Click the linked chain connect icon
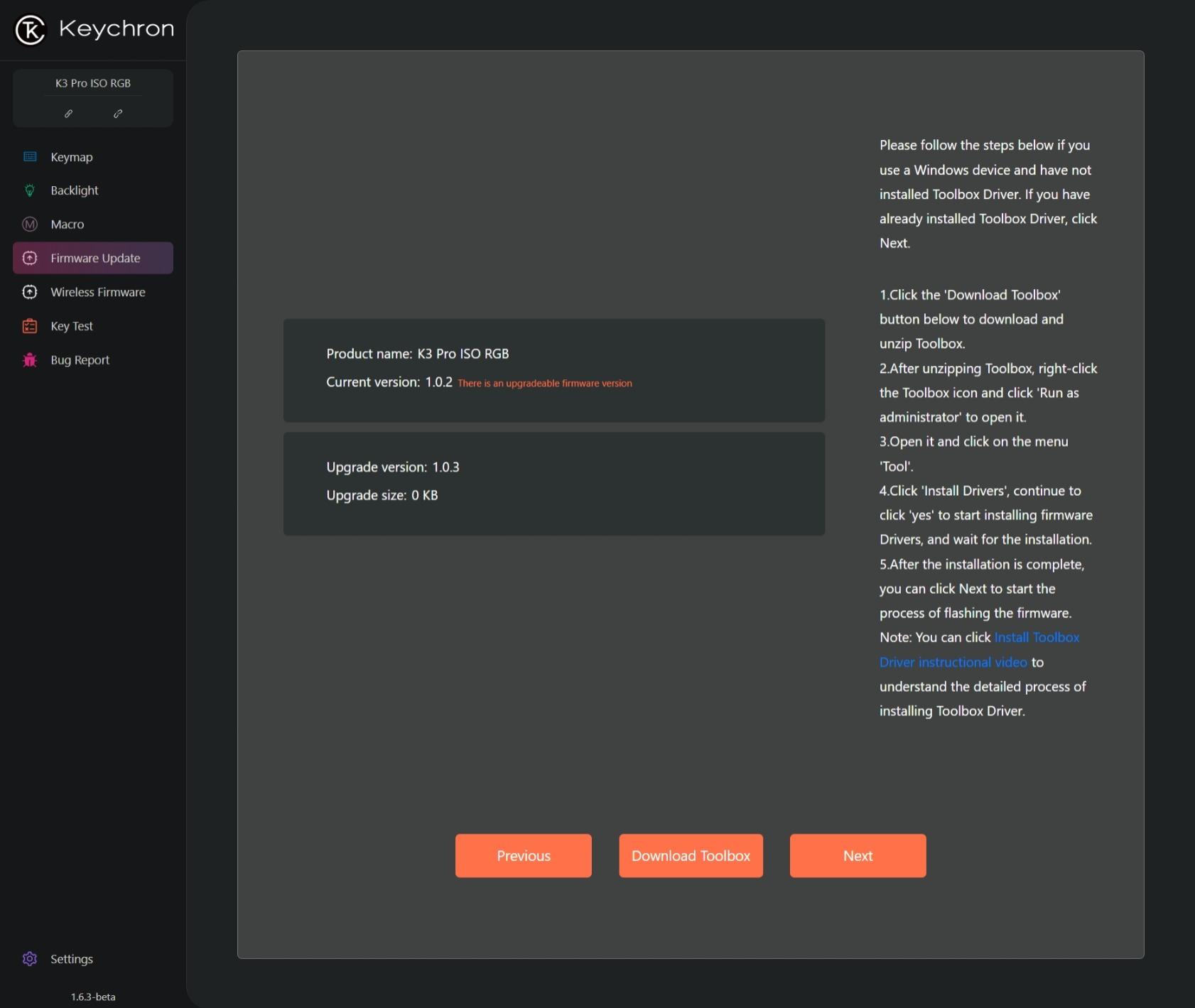This screenshot has width=1195, height=1008. point(68,114)
